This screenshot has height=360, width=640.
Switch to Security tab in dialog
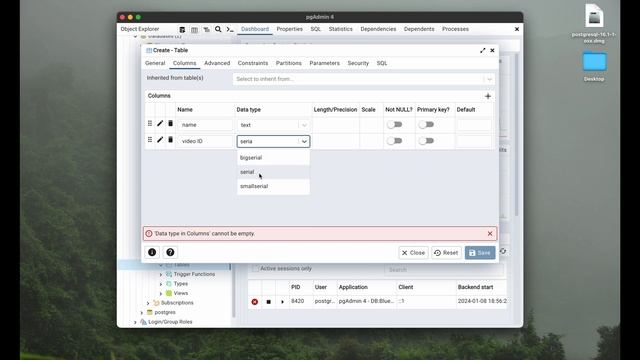(x=358, y=63)
